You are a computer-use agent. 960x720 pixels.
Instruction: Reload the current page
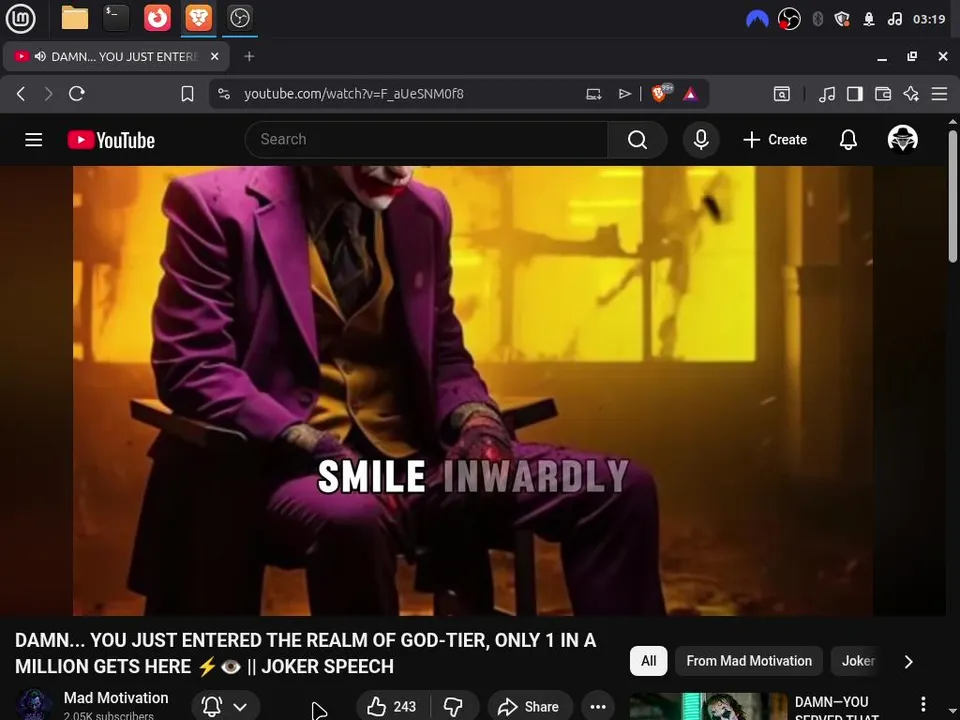tap(77, 94)
